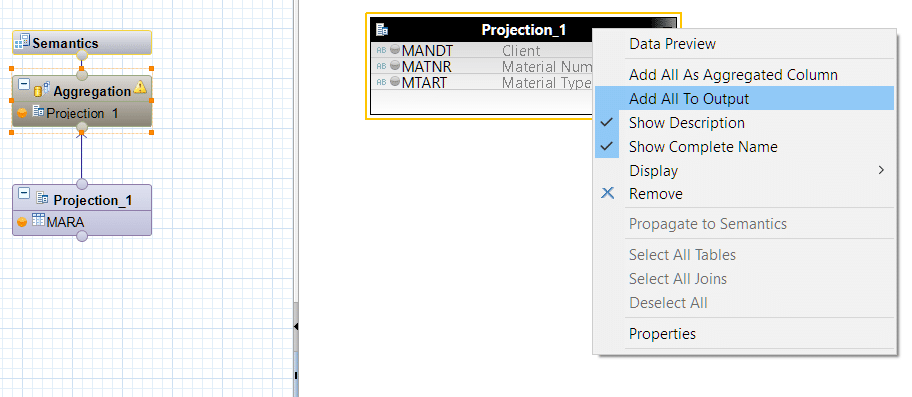Collapse the Aggregation node

click(24, 84)
